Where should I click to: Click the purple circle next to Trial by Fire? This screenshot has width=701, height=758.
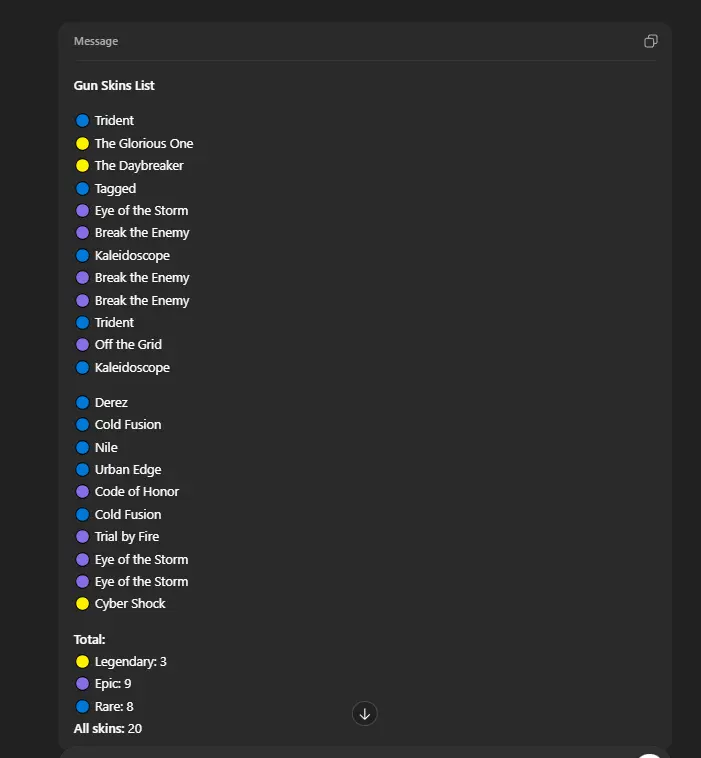[83, 536]
